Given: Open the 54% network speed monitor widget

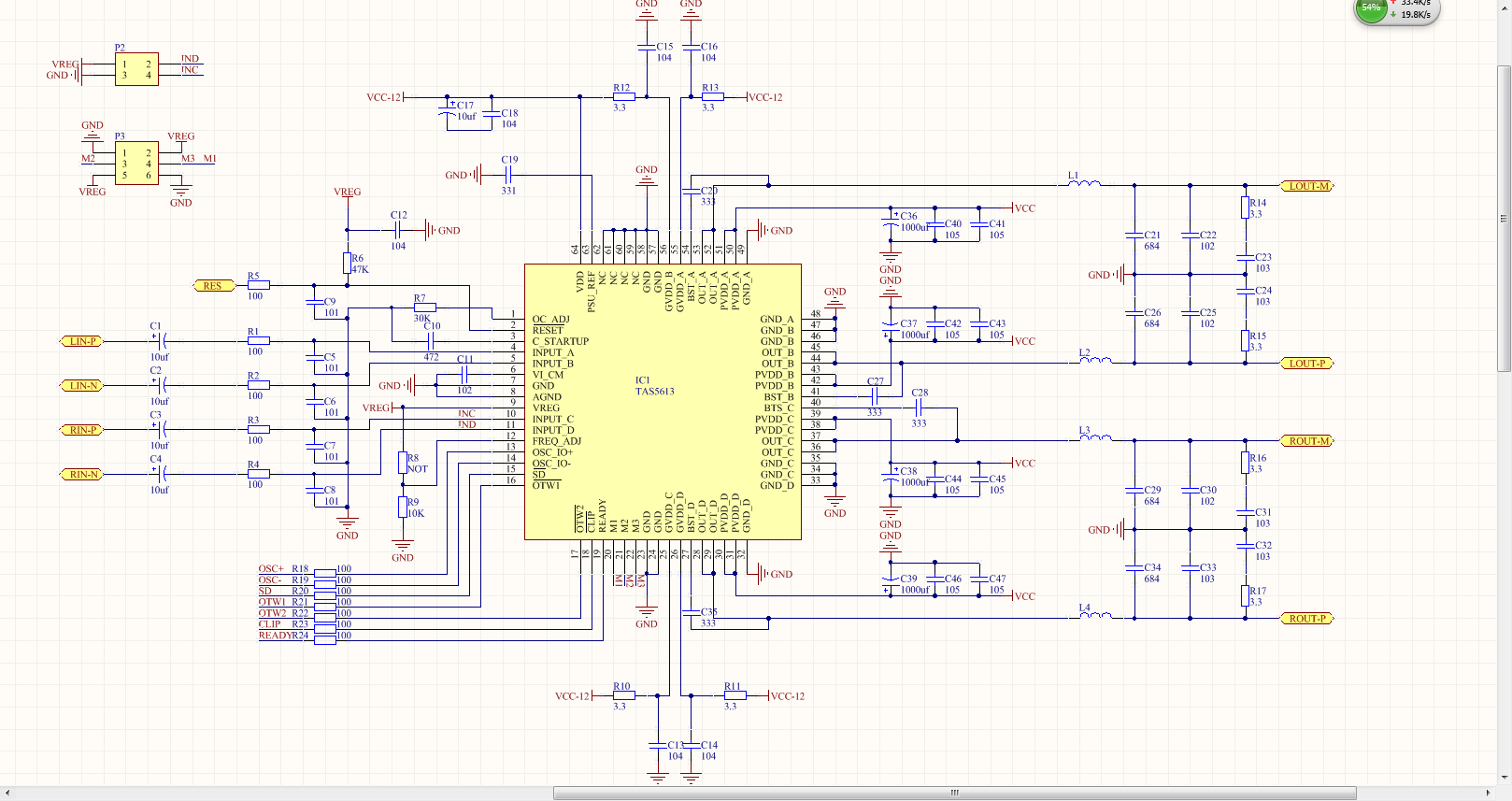Looking at the screenshot, I should point(1397,10).
